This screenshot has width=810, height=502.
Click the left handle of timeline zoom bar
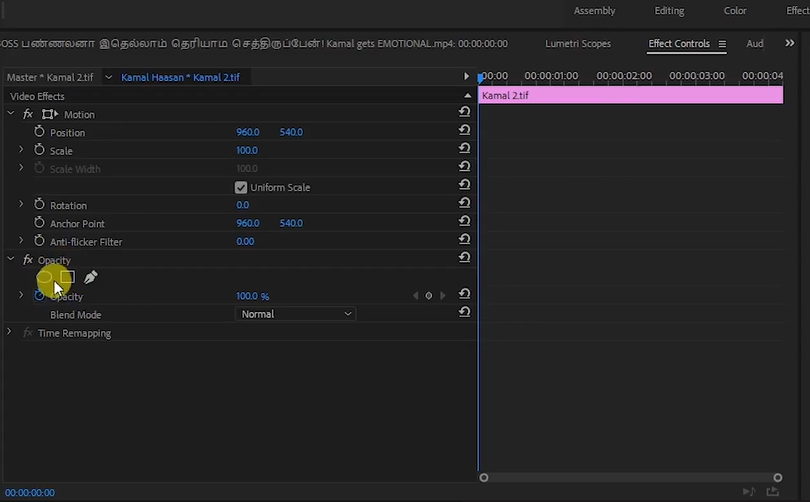(484, 478)
